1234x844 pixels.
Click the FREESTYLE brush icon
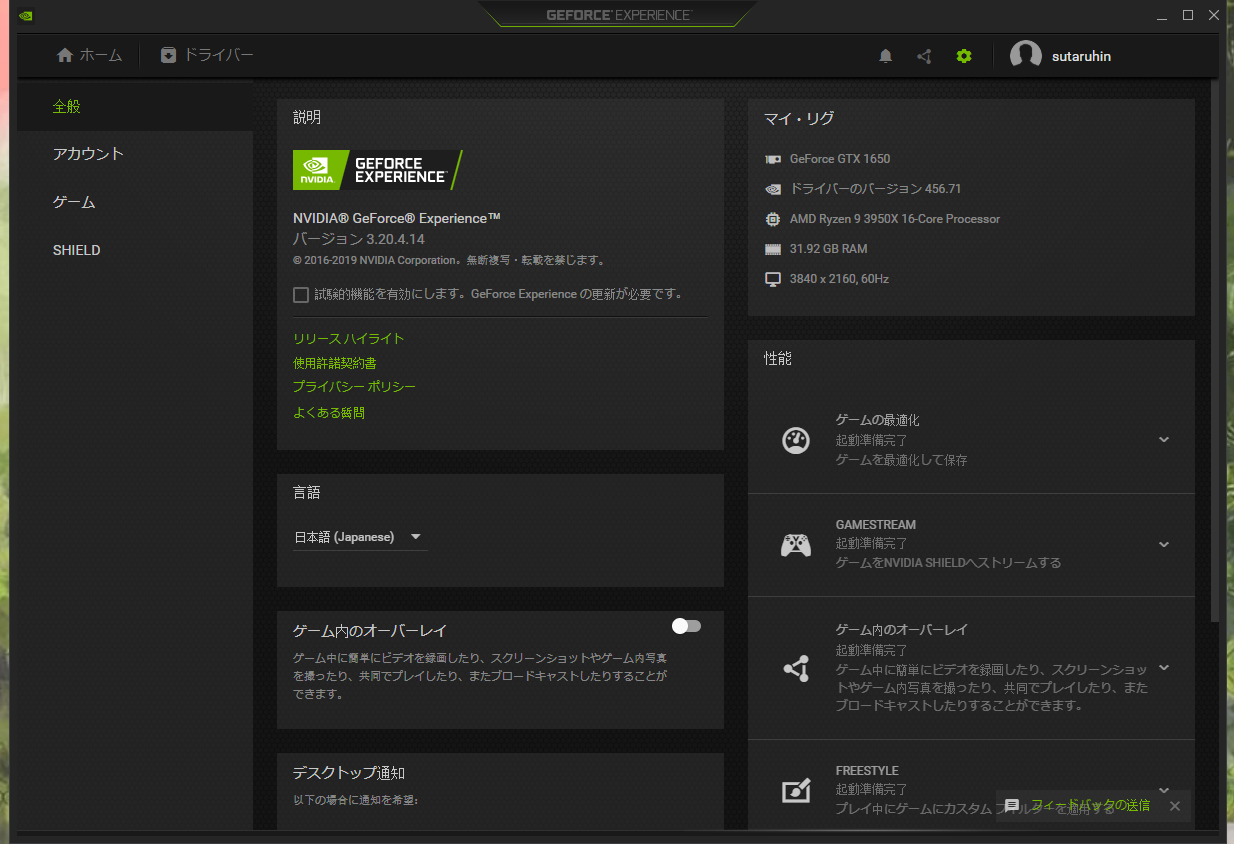tap(796, 790)
